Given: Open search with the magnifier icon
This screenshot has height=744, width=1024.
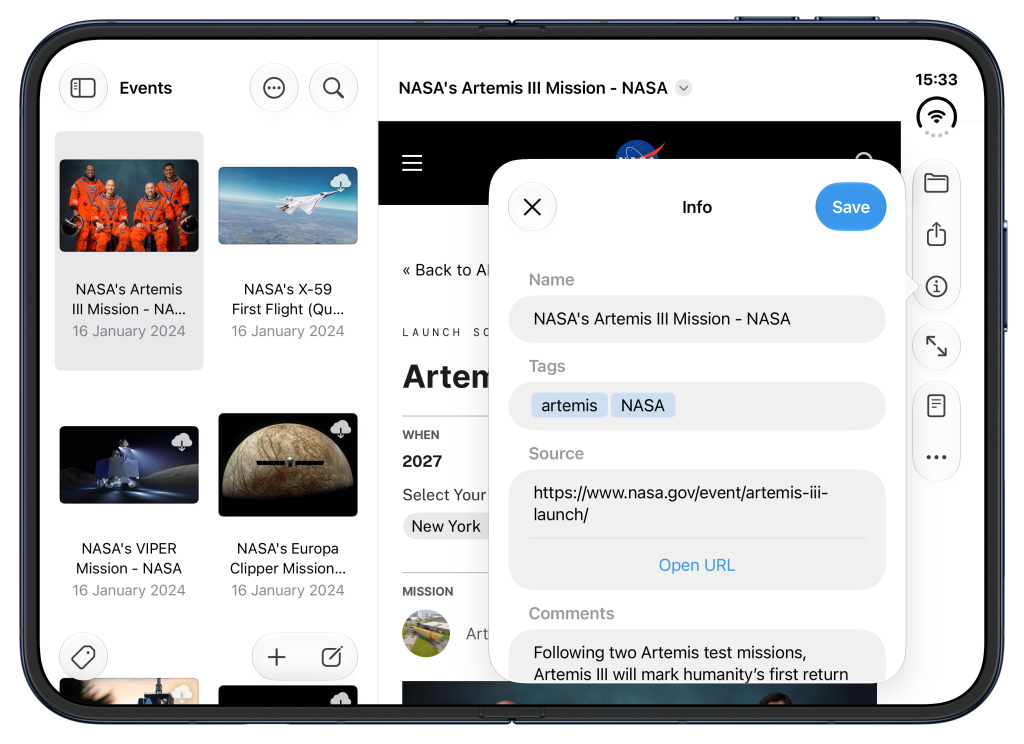Looking at the screenshot, I should (334, 88).
